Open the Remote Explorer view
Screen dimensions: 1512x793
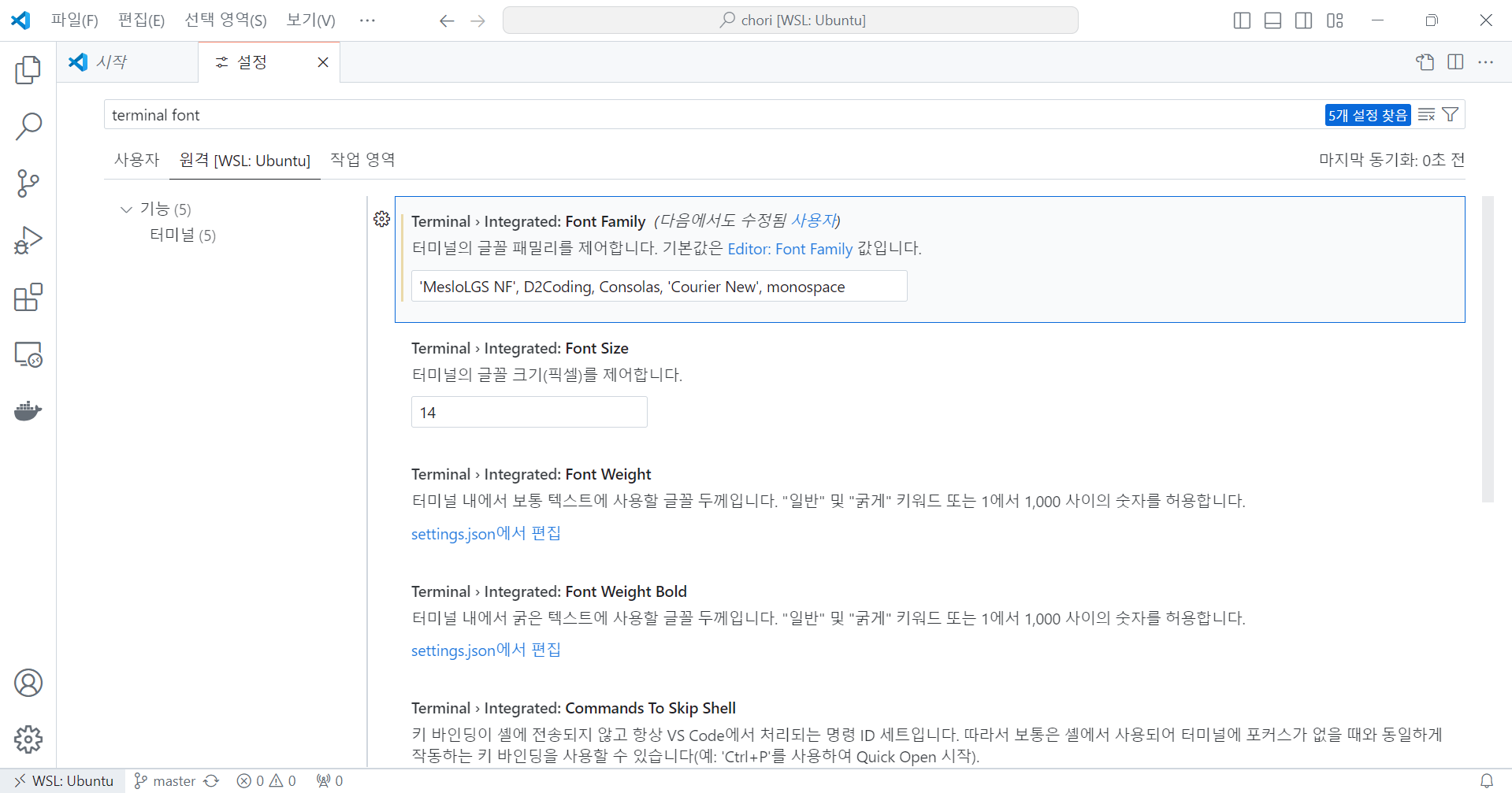(x=28, y=354)
